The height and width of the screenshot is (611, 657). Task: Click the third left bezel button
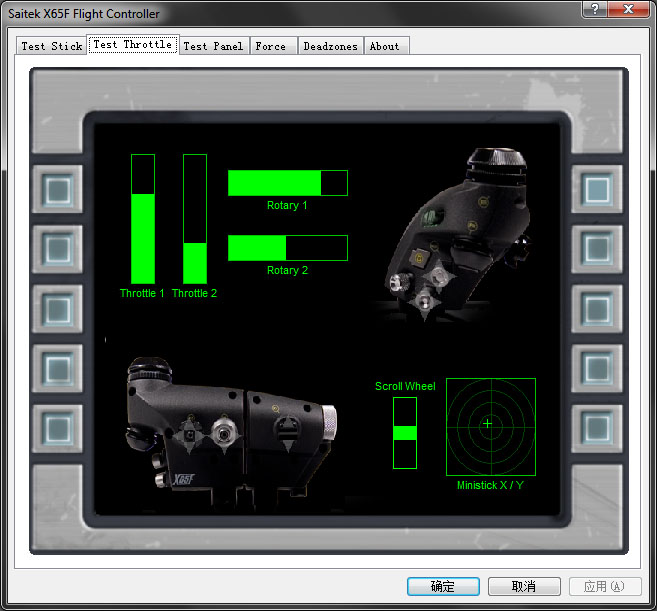coord(57,309)
